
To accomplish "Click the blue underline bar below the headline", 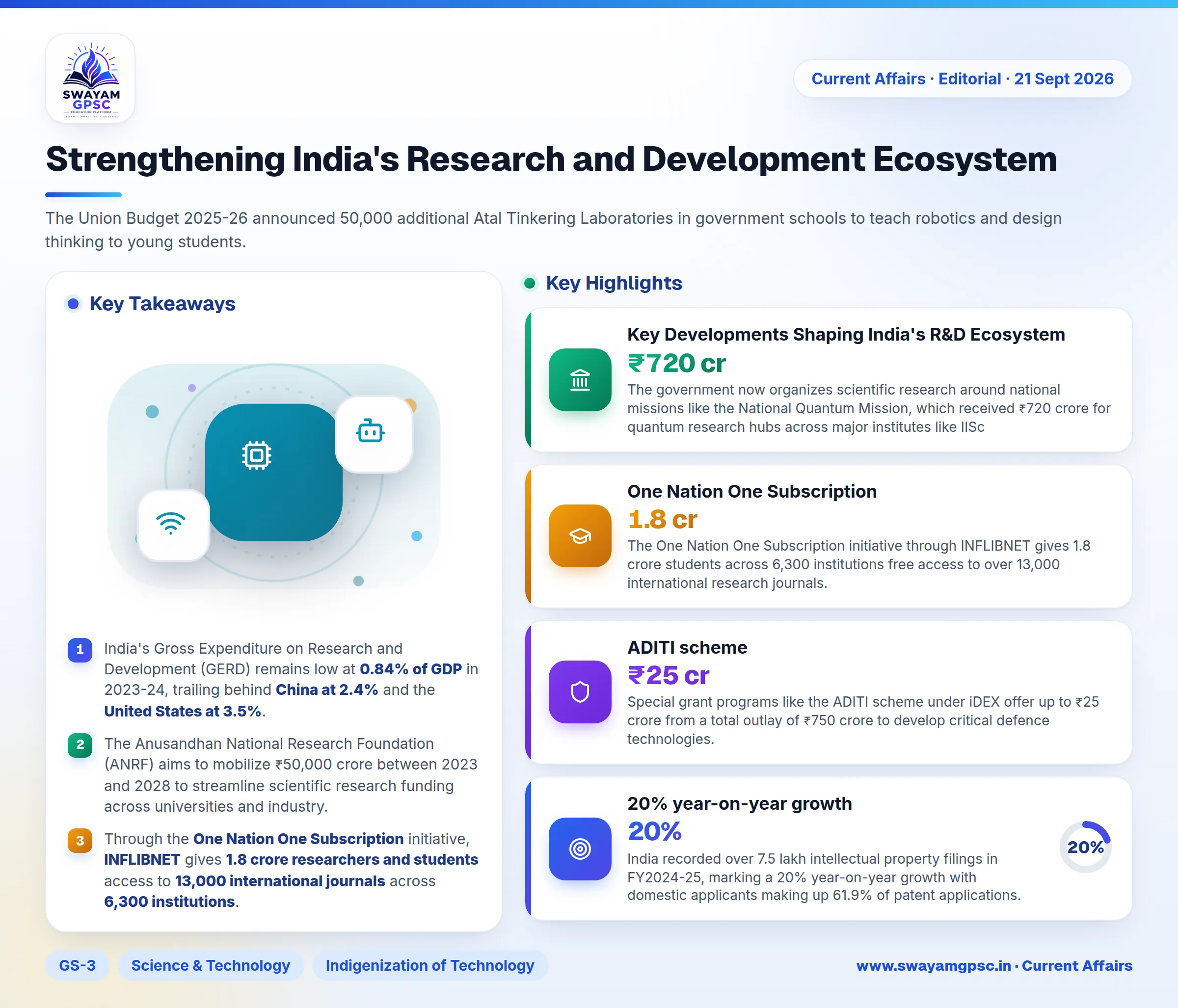I will tap(83, 195).
